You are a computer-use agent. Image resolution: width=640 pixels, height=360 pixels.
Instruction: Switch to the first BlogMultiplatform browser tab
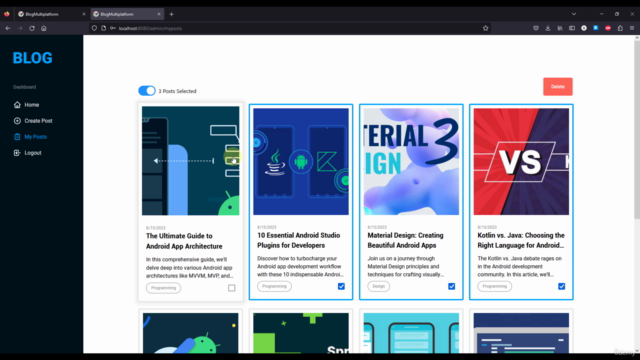(51, 14)
